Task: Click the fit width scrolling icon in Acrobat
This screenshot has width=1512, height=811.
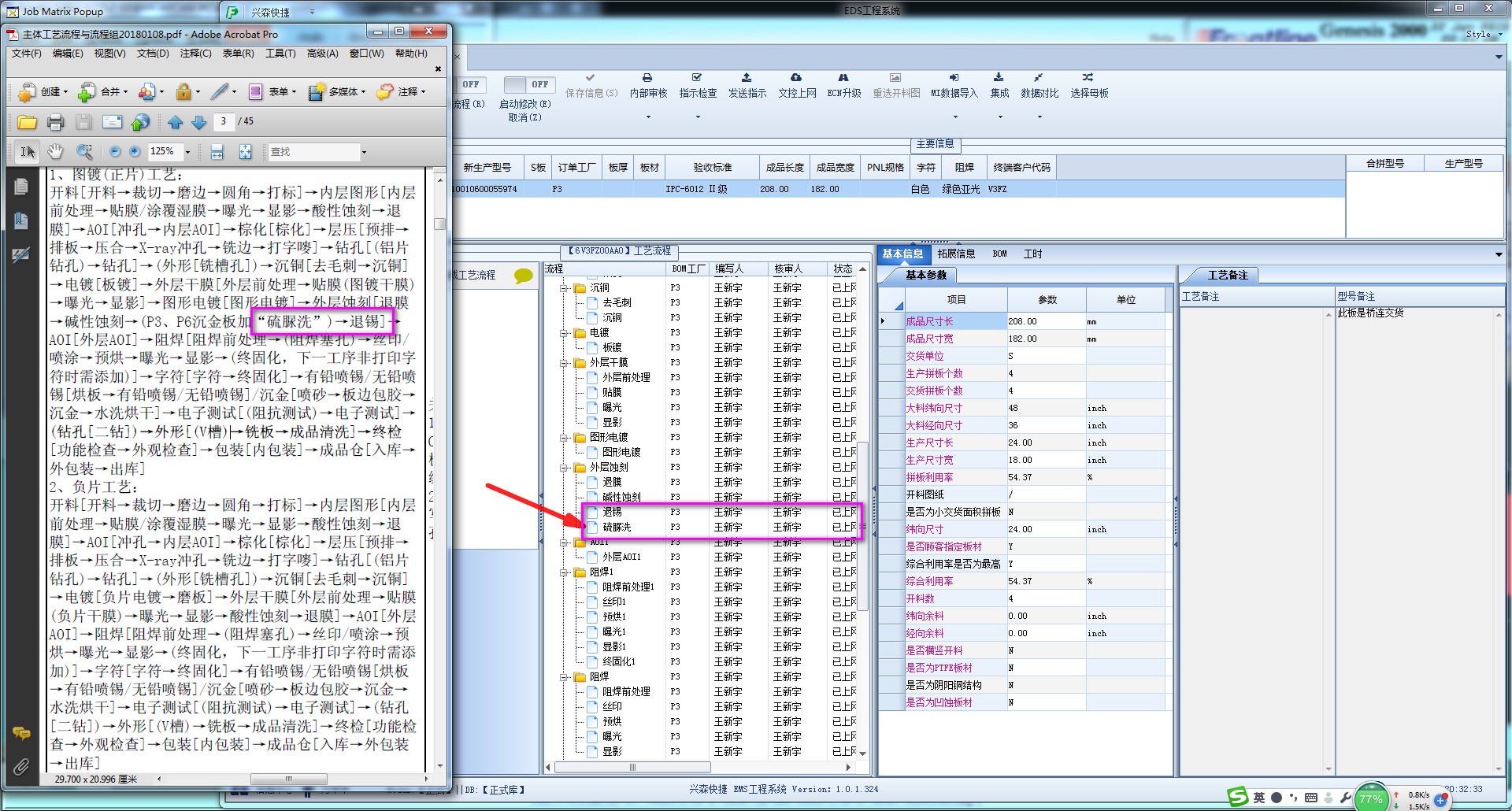Action: (217, 152)
